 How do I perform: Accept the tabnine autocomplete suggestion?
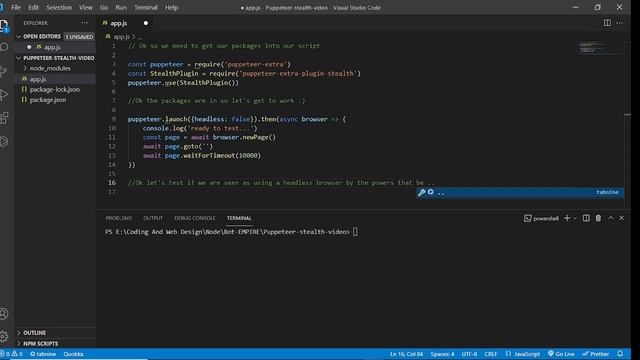tap(520, 192)
